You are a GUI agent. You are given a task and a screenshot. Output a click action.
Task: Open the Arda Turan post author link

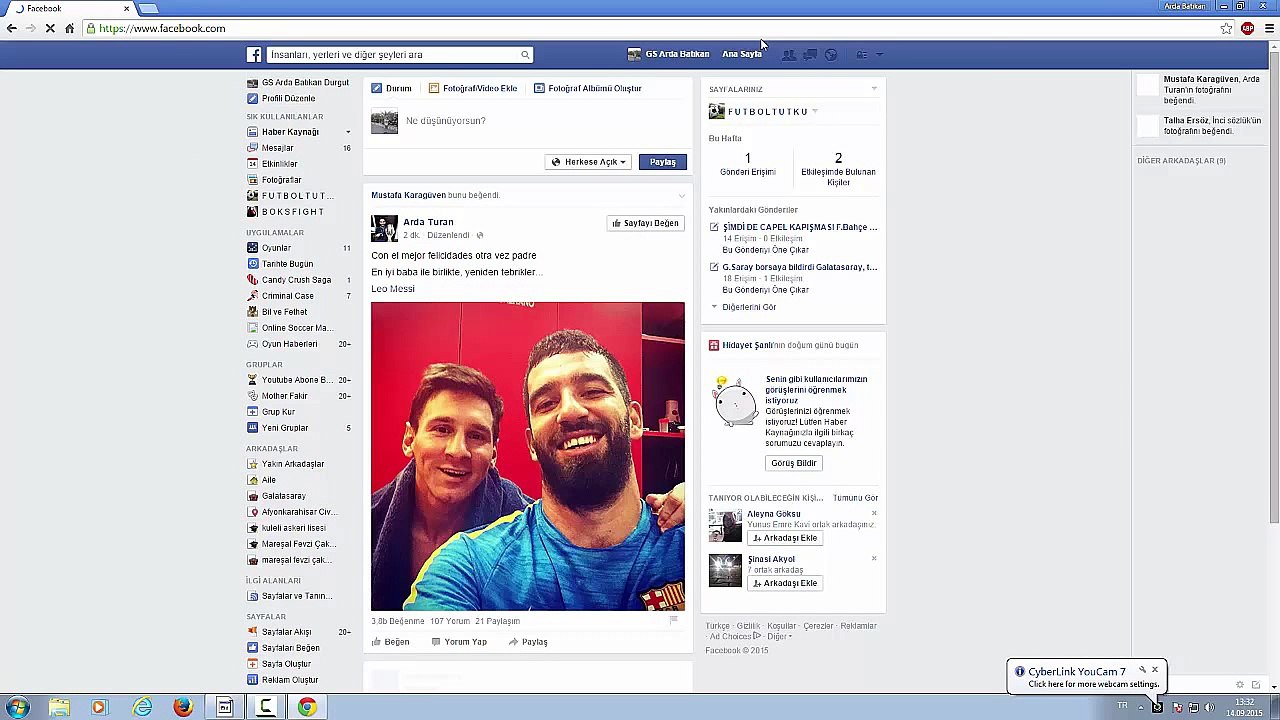(x=427, y=222)
